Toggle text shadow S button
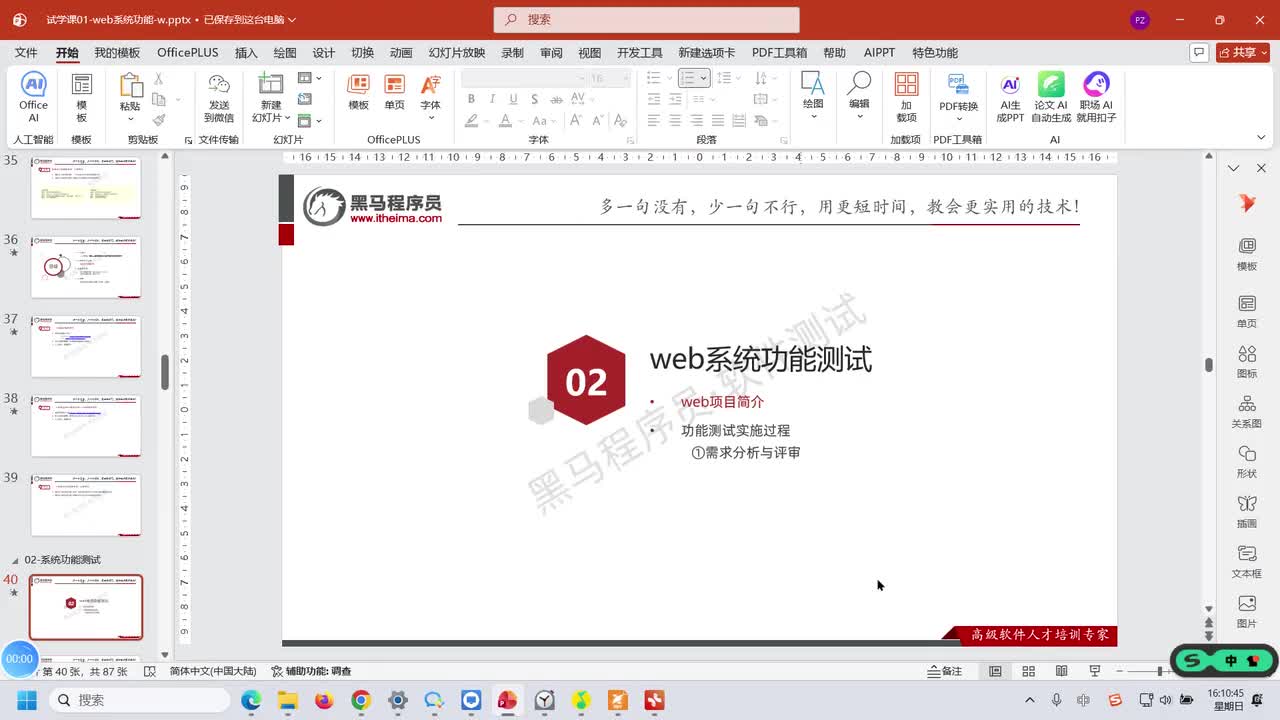This screenshot has width=1280, height=720. (x=534, y=99)
